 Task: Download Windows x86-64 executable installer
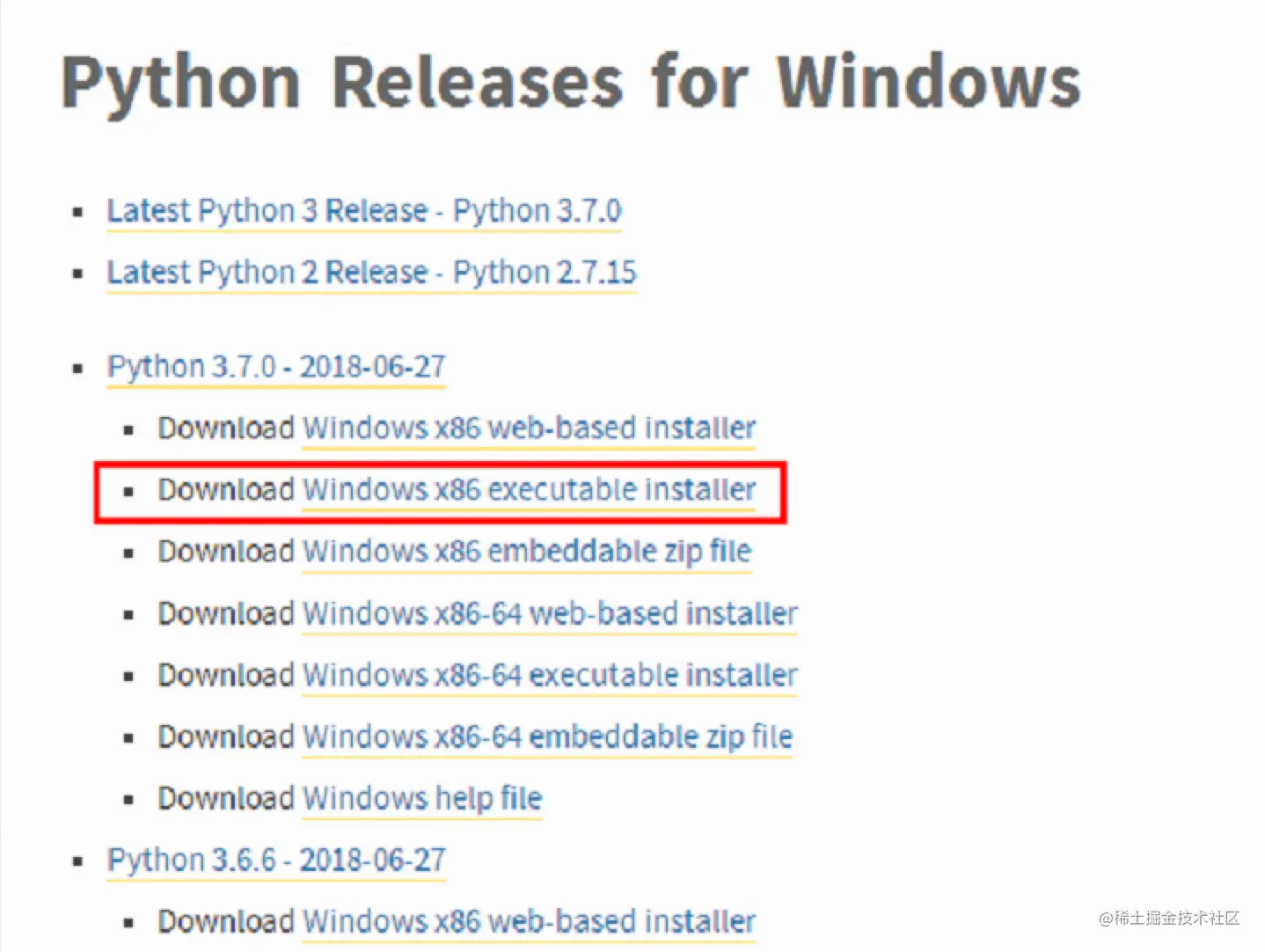[x=550, y=675]
